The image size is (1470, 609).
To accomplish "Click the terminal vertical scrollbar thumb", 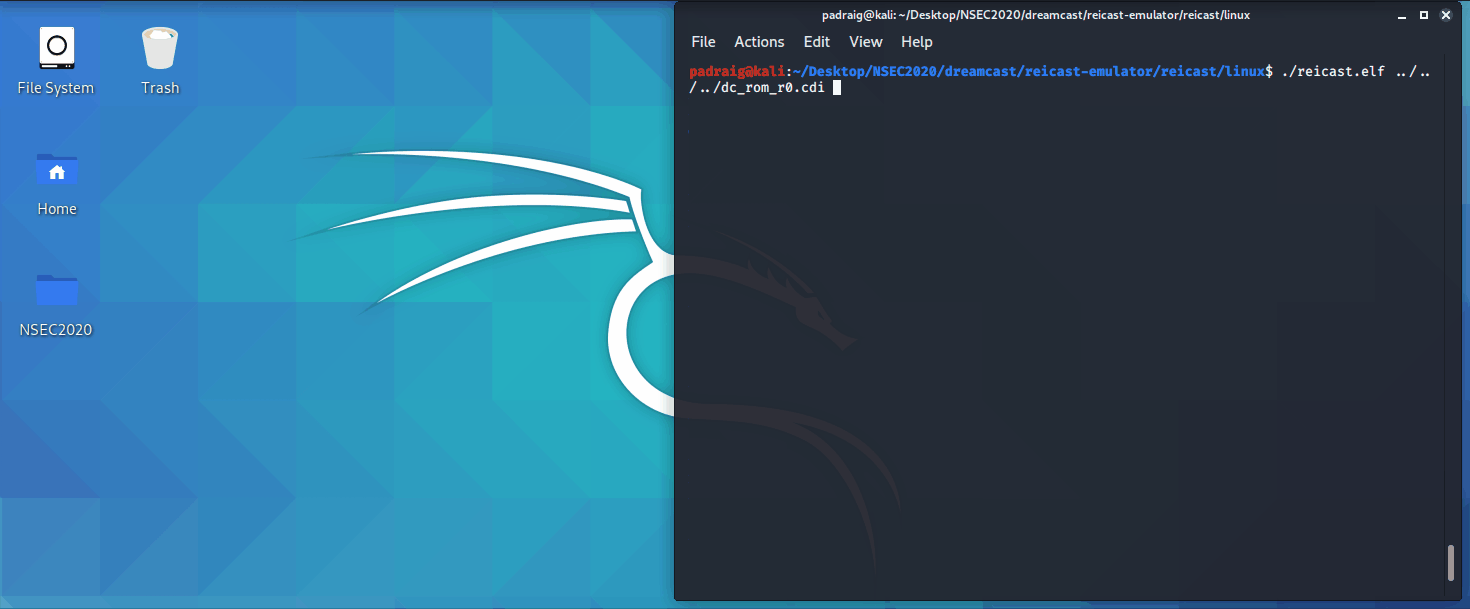I will [1451, 562].
